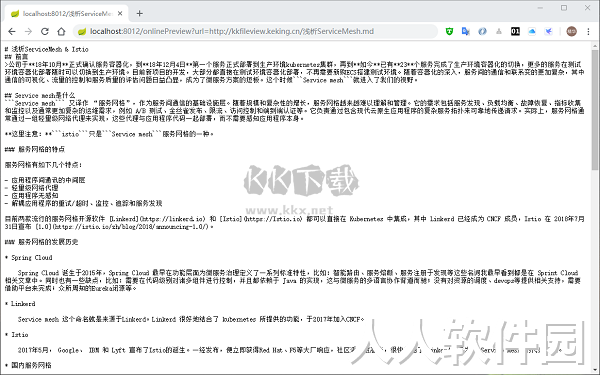This screenshot has width=600, height=375.
Task: Maximize the browser window
Action: (564, 8)
